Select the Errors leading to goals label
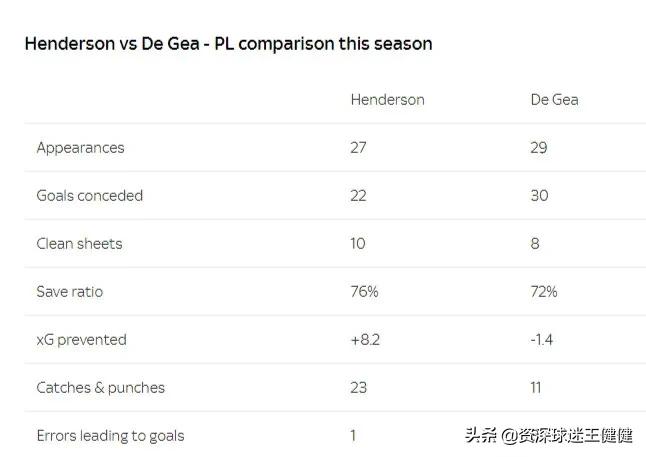 [x=111, y=436]
